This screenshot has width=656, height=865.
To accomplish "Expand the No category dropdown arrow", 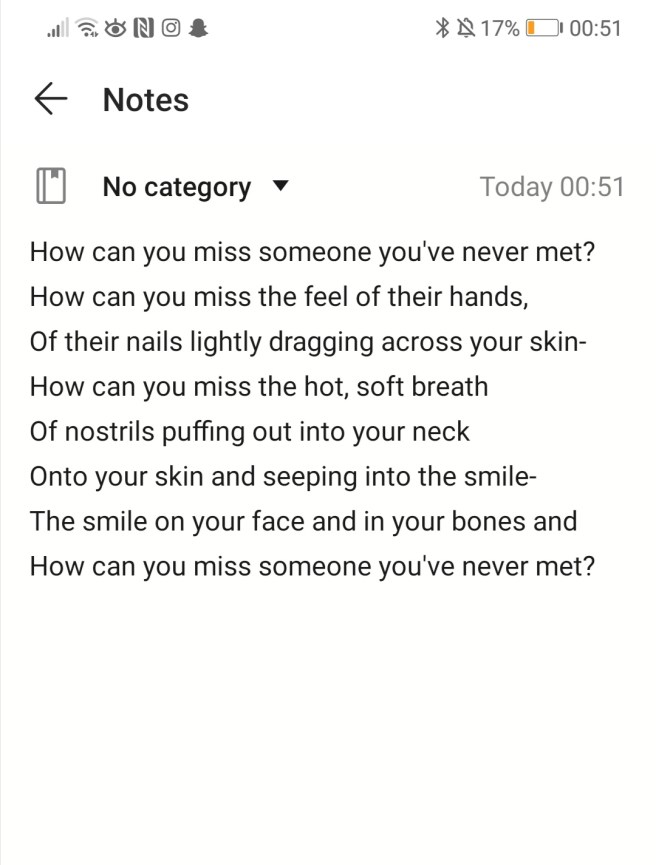I will pyautogui.click(x=280, y=186).
